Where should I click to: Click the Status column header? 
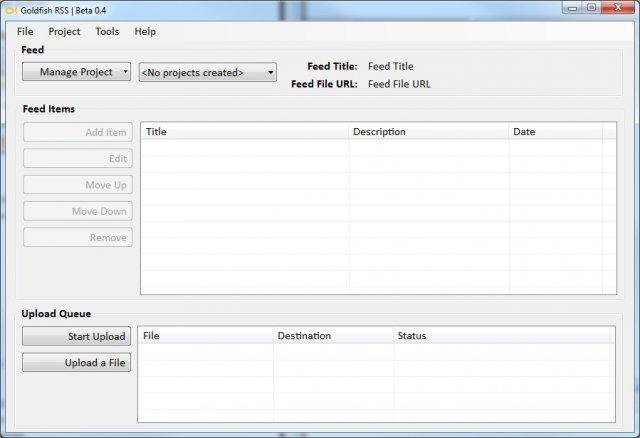click(x=504, y=336)
